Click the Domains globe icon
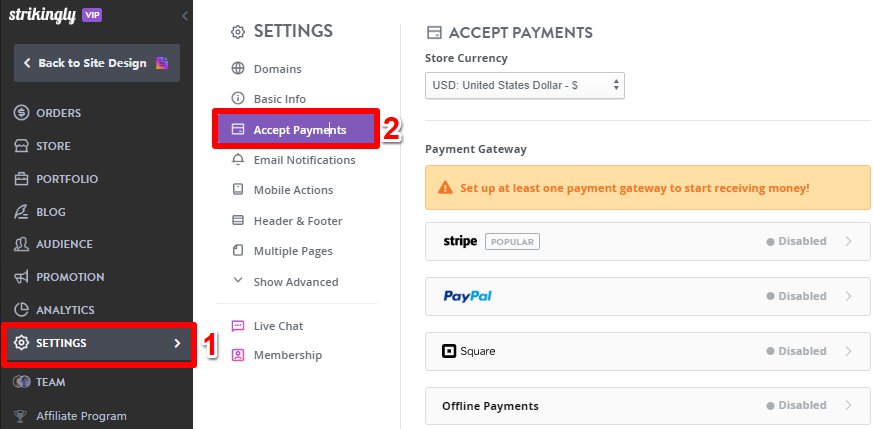 coord(238,68)
